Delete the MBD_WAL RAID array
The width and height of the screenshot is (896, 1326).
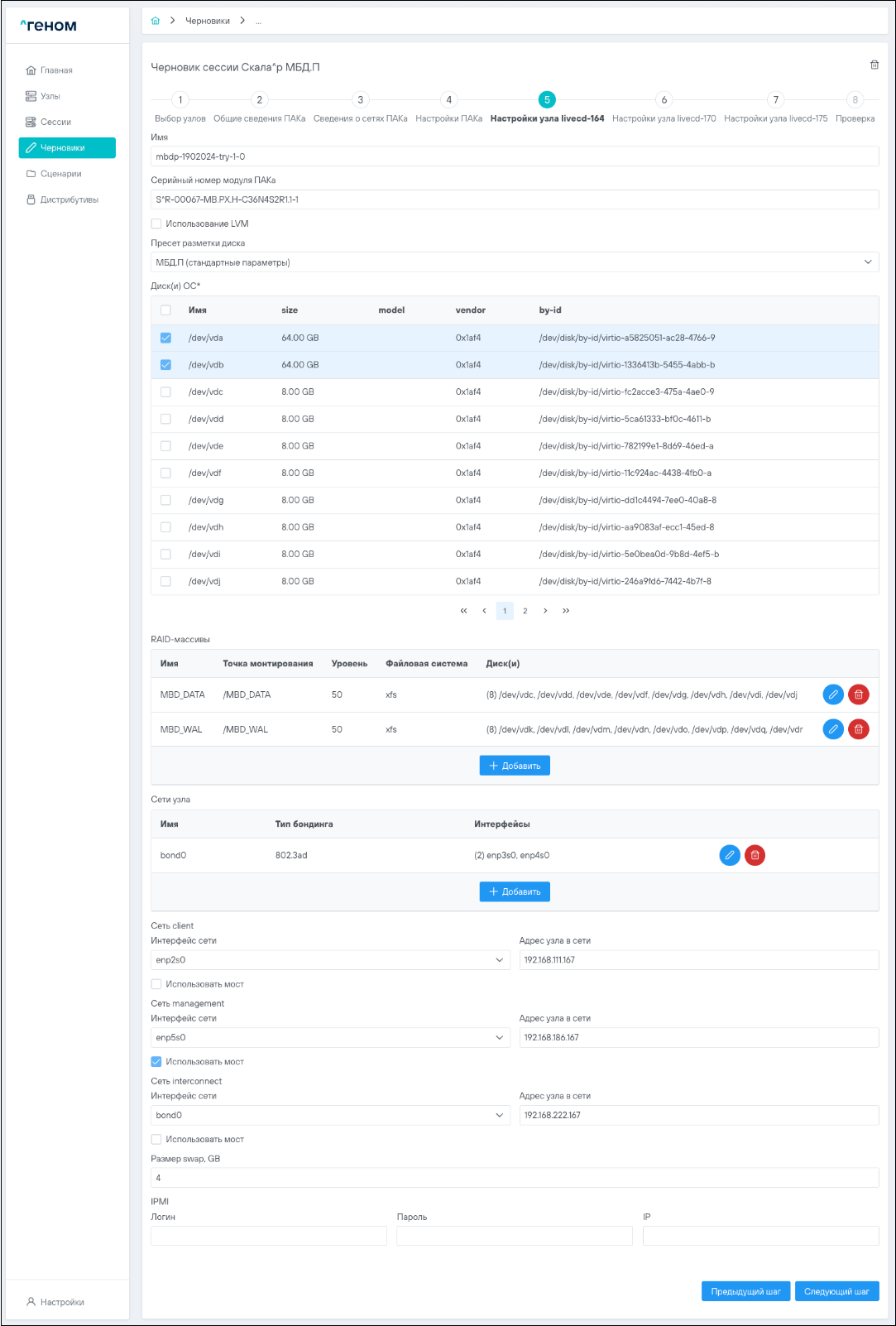click(858, 729)
